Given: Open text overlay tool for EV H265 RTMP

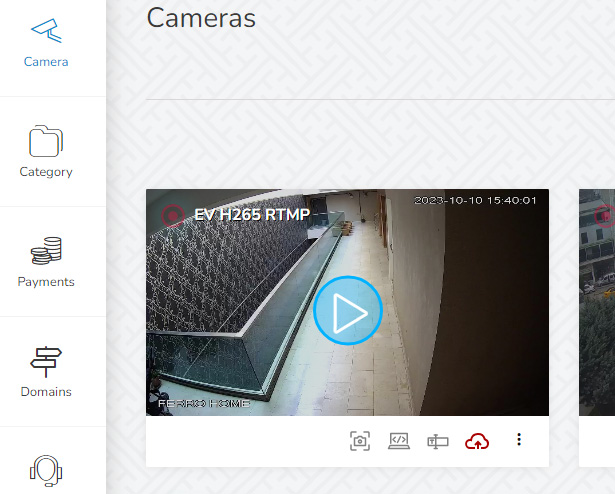Looking at the screenshot, I should 438,442.
